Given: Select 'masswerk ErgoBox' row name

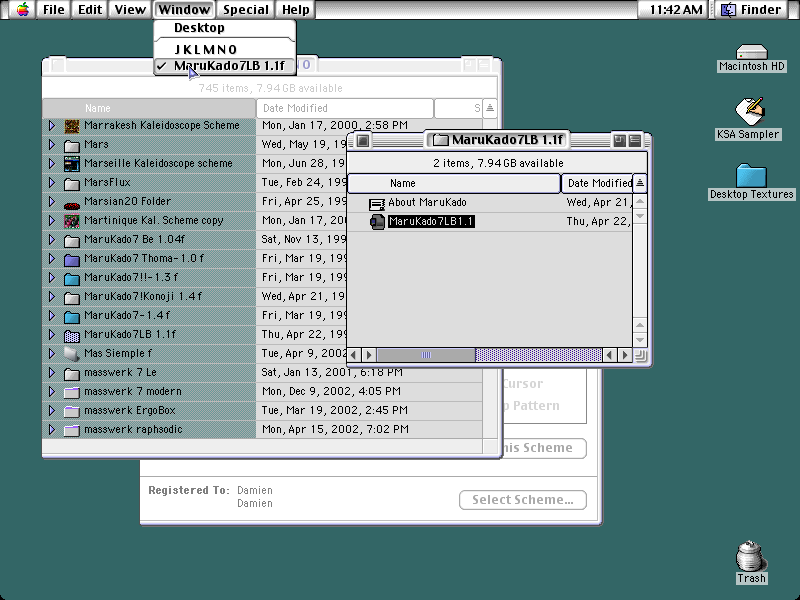Looking at the screenshot, I should click(x=130, y=411).
